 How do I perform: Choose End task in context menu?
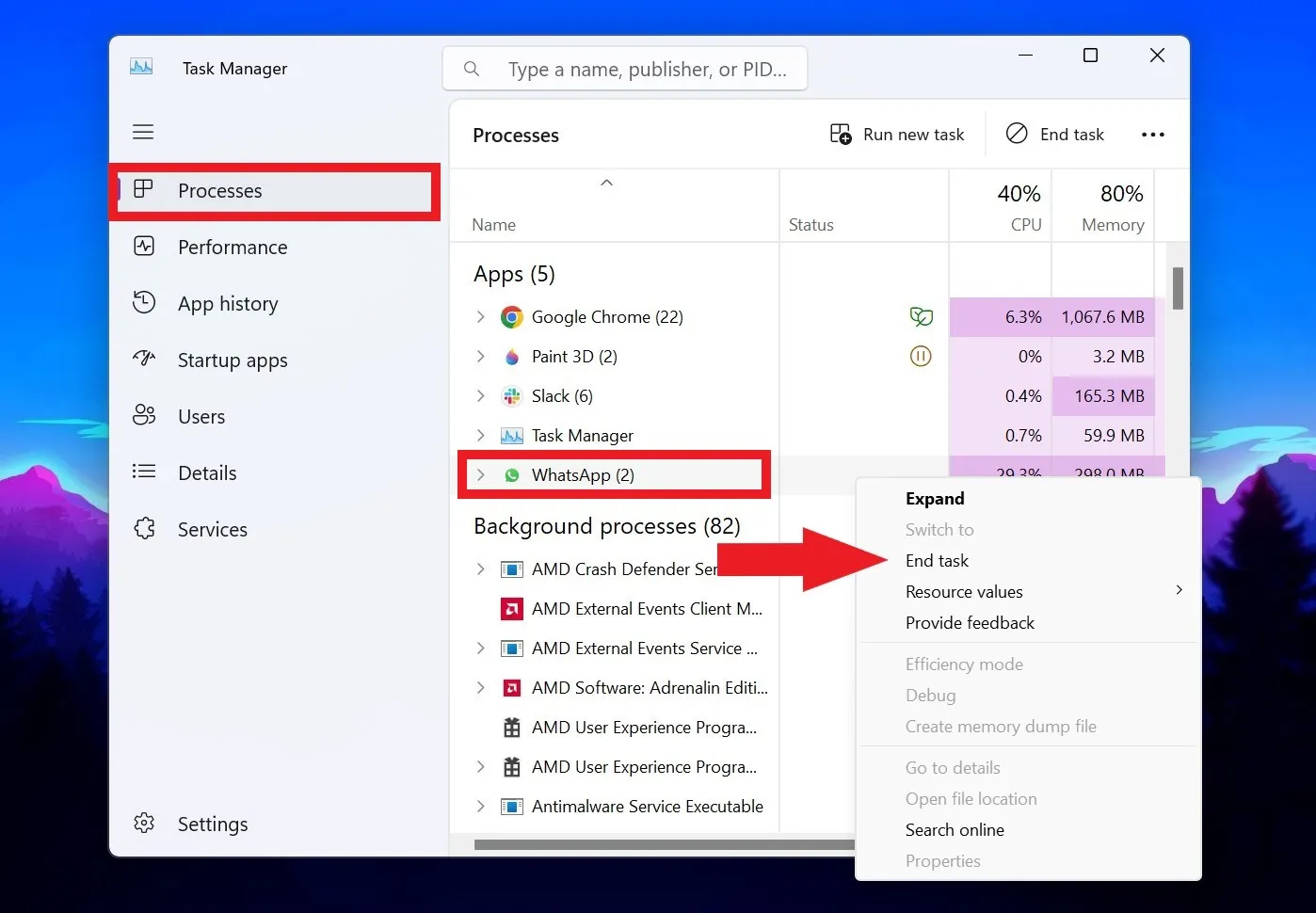[1028, 560]
